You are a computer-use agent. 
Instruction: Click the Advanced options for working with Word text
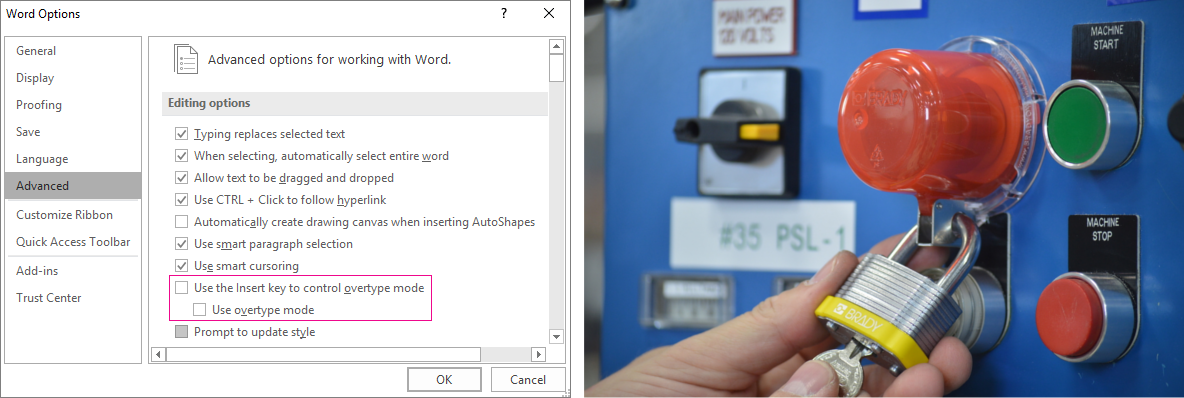click(329, 59)
